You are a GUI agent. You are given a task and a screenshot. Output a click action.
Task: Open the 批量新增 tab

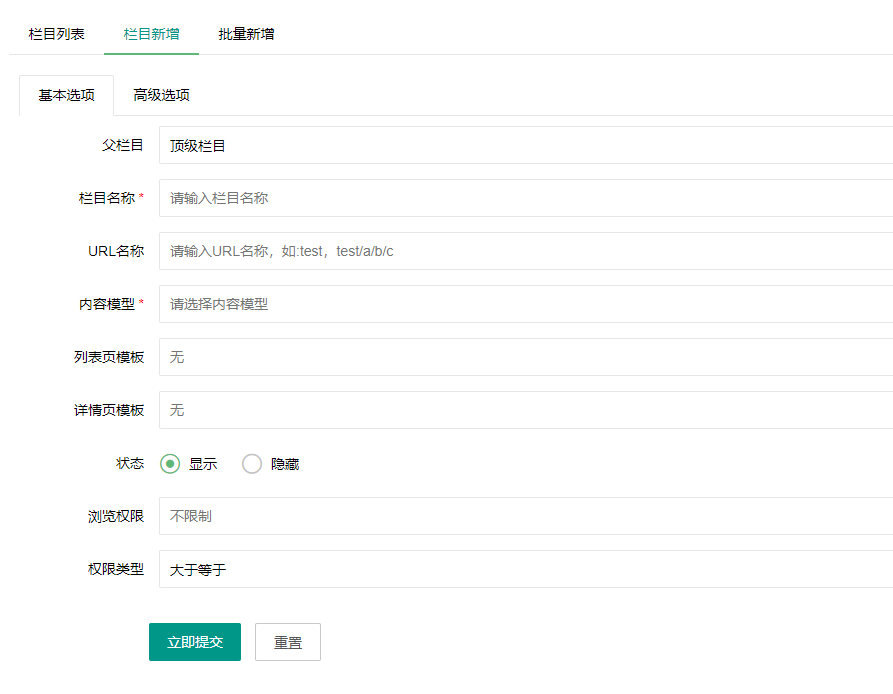pyautogui.click(x=246, y=34)
